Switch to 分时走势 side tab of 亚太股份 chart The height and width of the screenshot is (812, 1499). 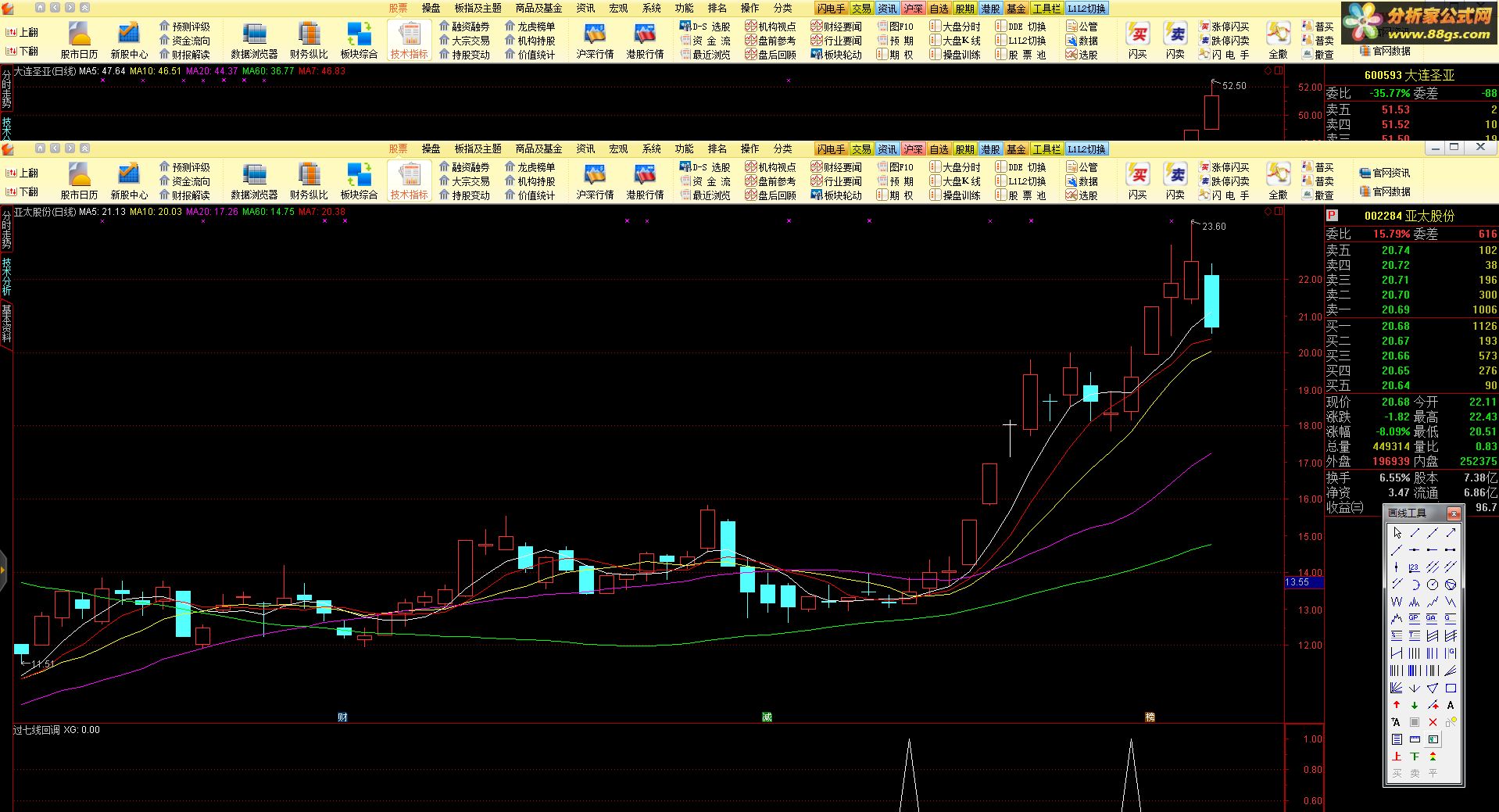pos(6,229)
